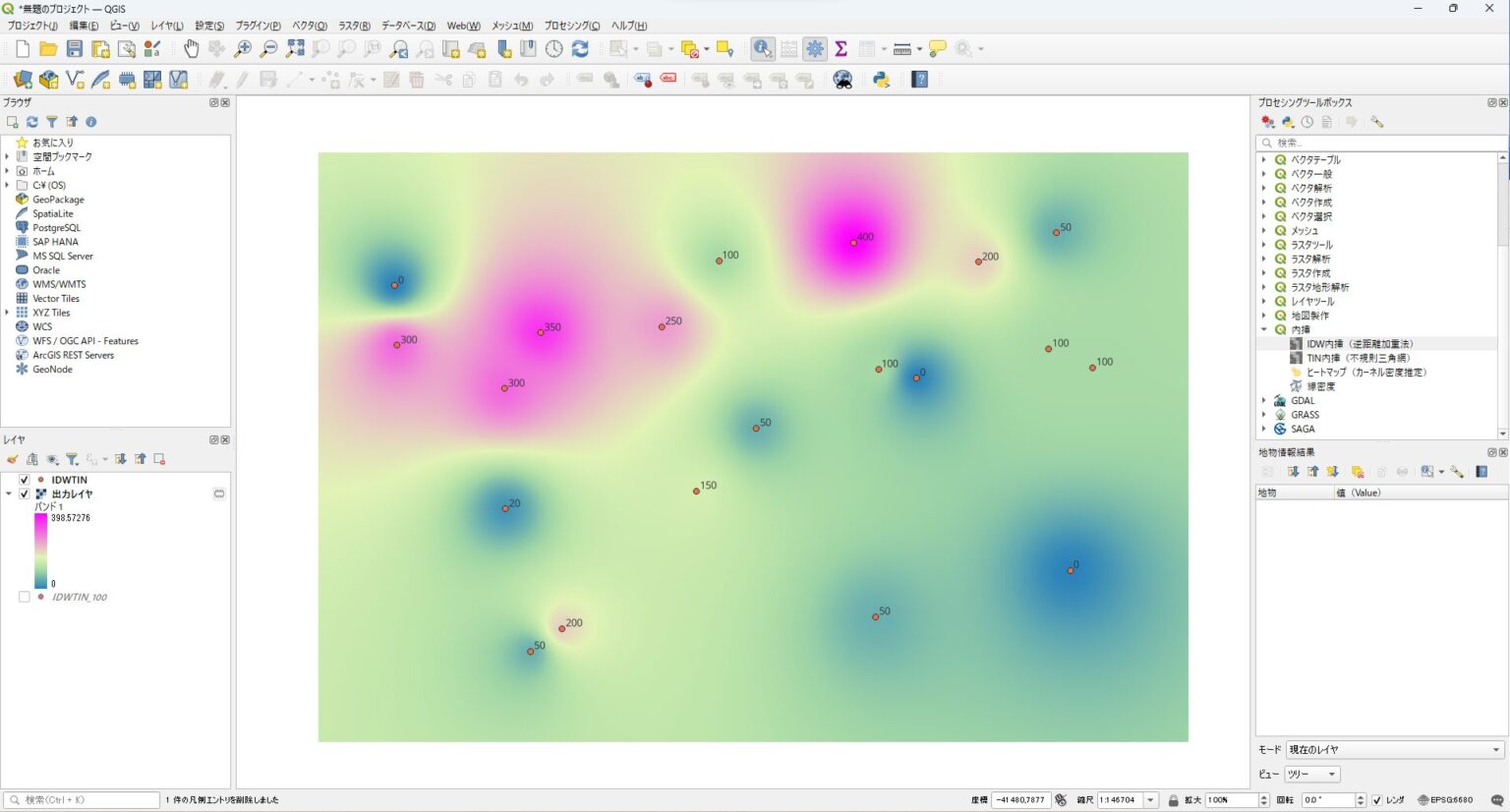
Task: Enable the IDWTIN_100 layer checkbox
Action: point(25,597)
